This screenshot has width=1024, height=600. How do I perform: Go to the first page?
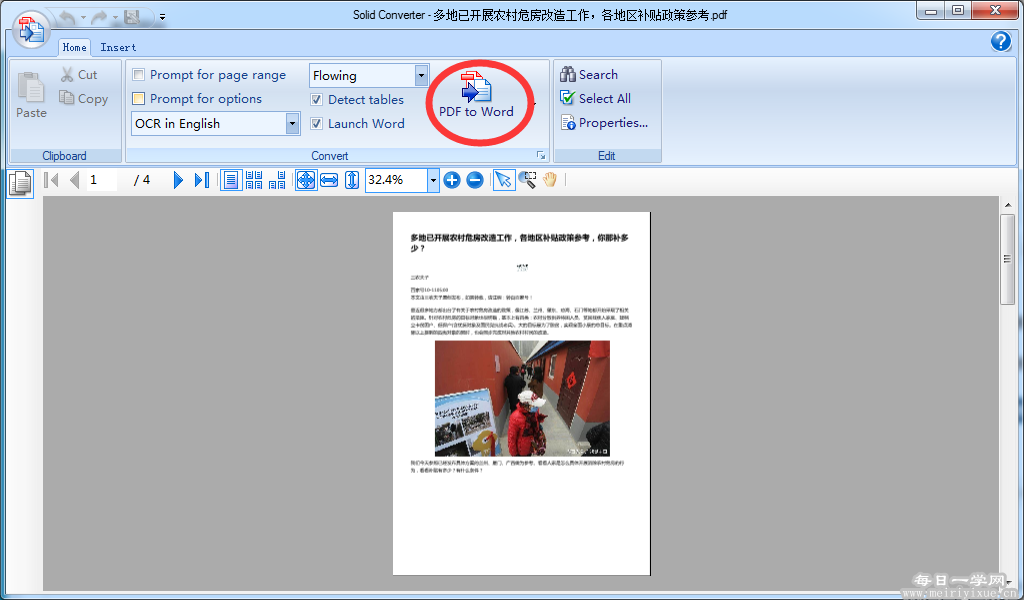click(x=51, y=180)
